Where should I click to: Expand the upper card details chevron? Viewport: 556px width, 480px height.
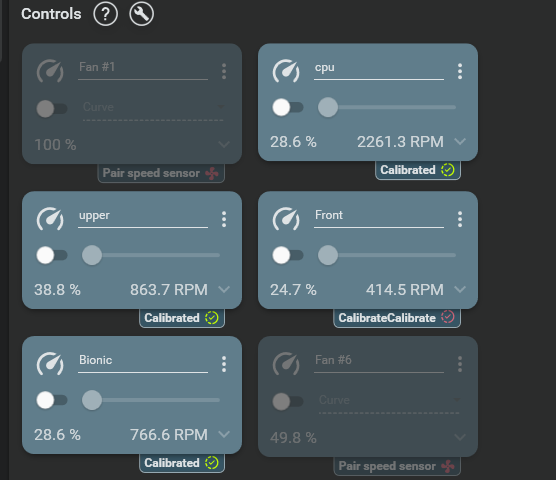click(224, 290)
